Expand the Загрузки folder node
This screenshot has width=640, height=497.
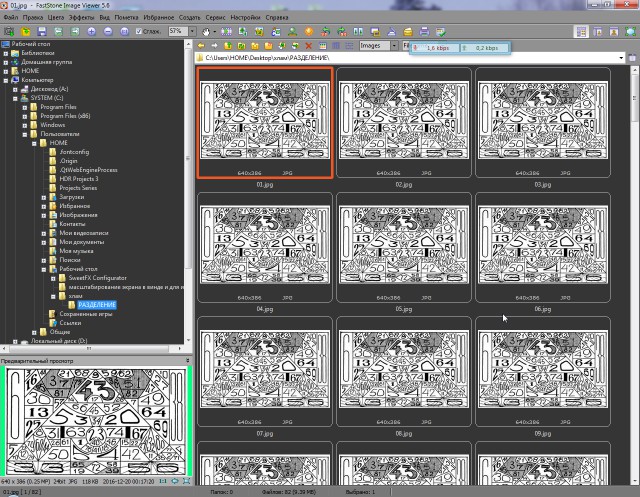tap(44, 197)
